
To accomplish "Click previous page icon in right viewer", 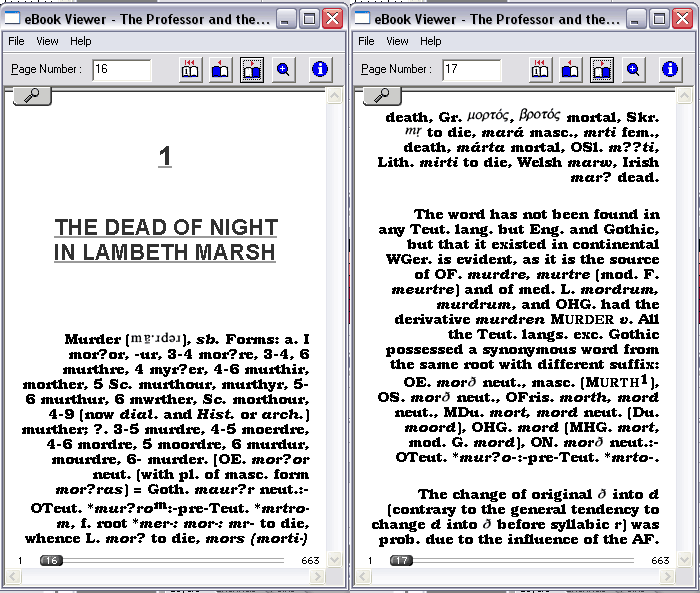I will click(571, 69).
